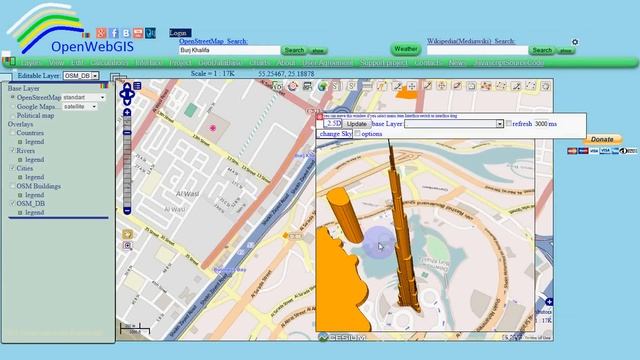Open the About menu
The height and width of the screenshot is (360, 640).
coord(286,62)
